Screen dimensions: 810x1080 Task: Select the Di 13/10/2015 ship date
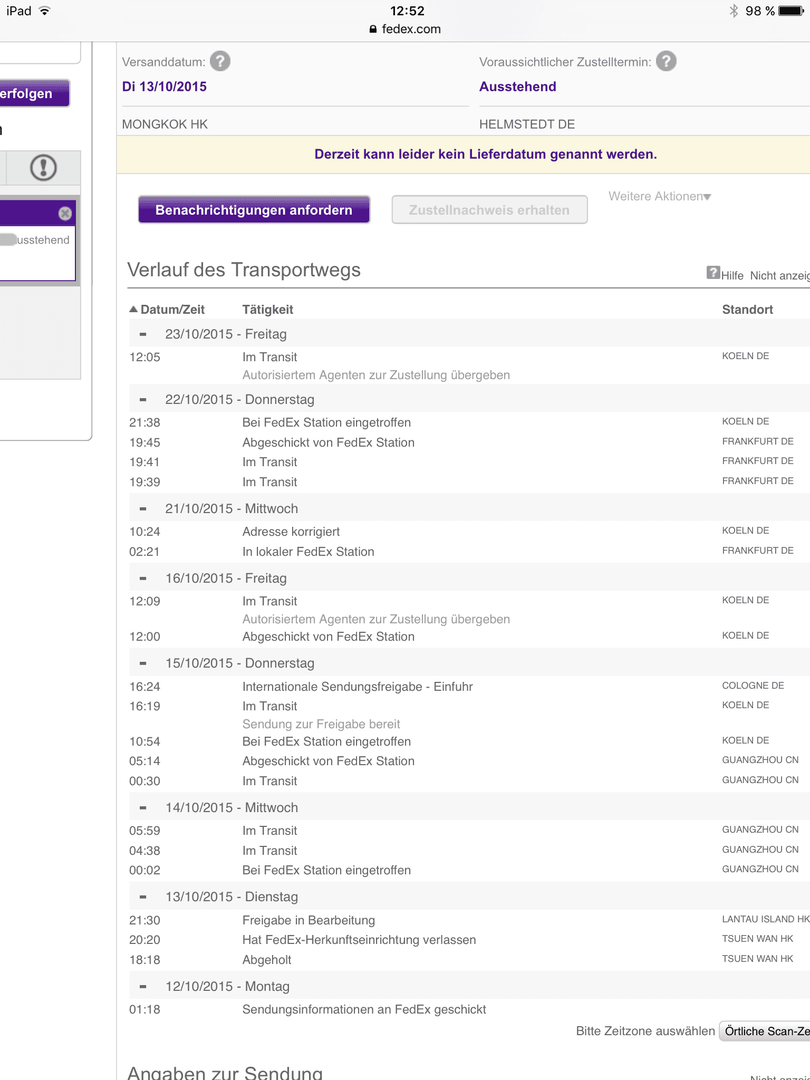point(164,87)
